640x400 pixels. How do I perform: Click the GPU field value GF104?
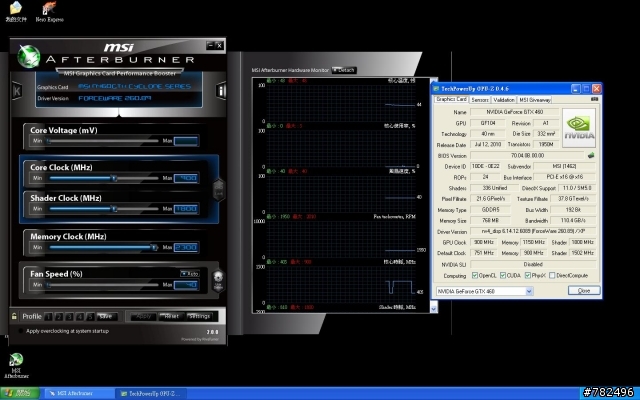pyautogui.click(x=488, y=123)
